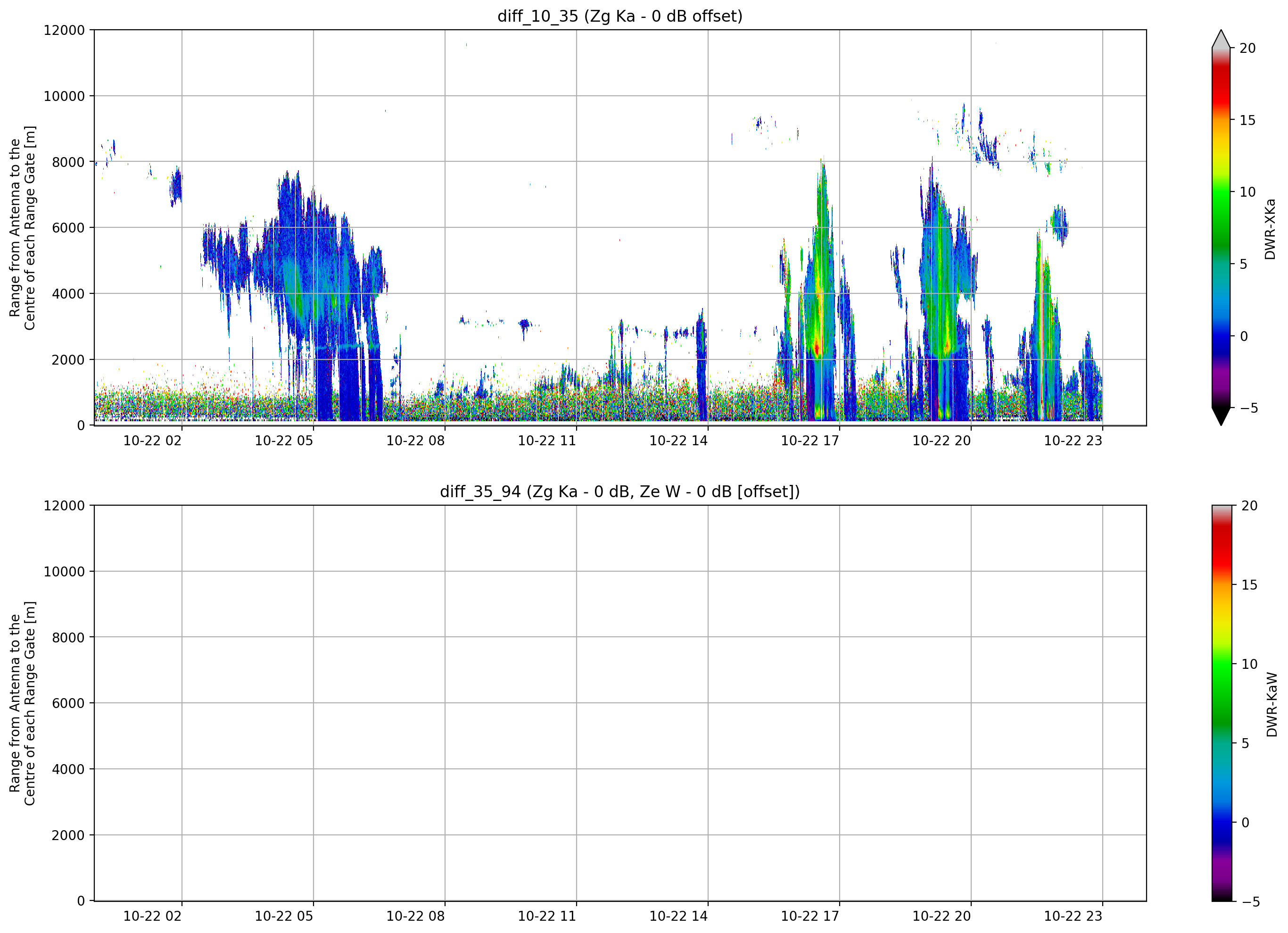Click the '−5' tick on DWR-KaW colorbar
The width and height of the screenshot is (1288, 933).
(1250, 902)
